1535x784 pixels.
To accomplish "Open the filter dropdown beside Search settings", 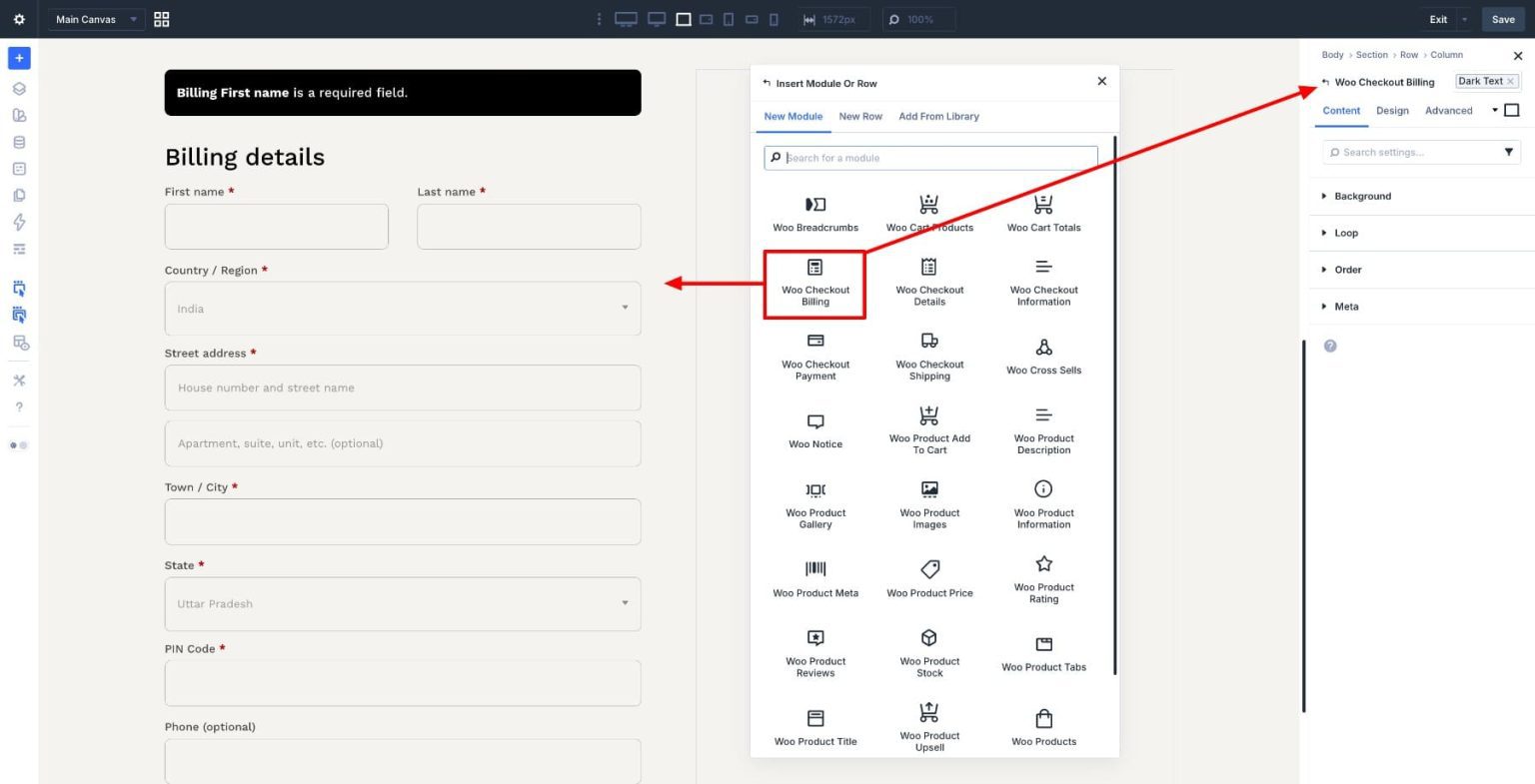I will coord(1509,152).
